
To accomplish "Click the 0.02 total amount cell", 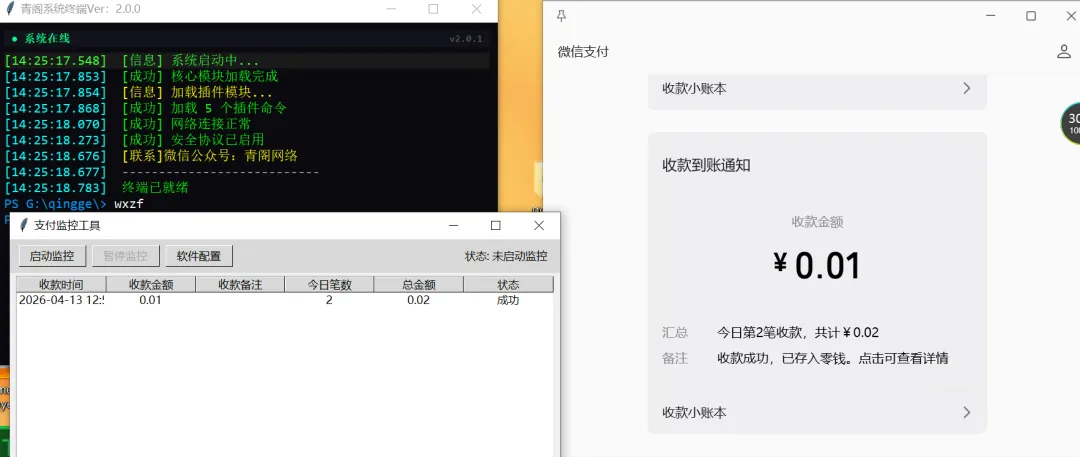I will 418,300.
